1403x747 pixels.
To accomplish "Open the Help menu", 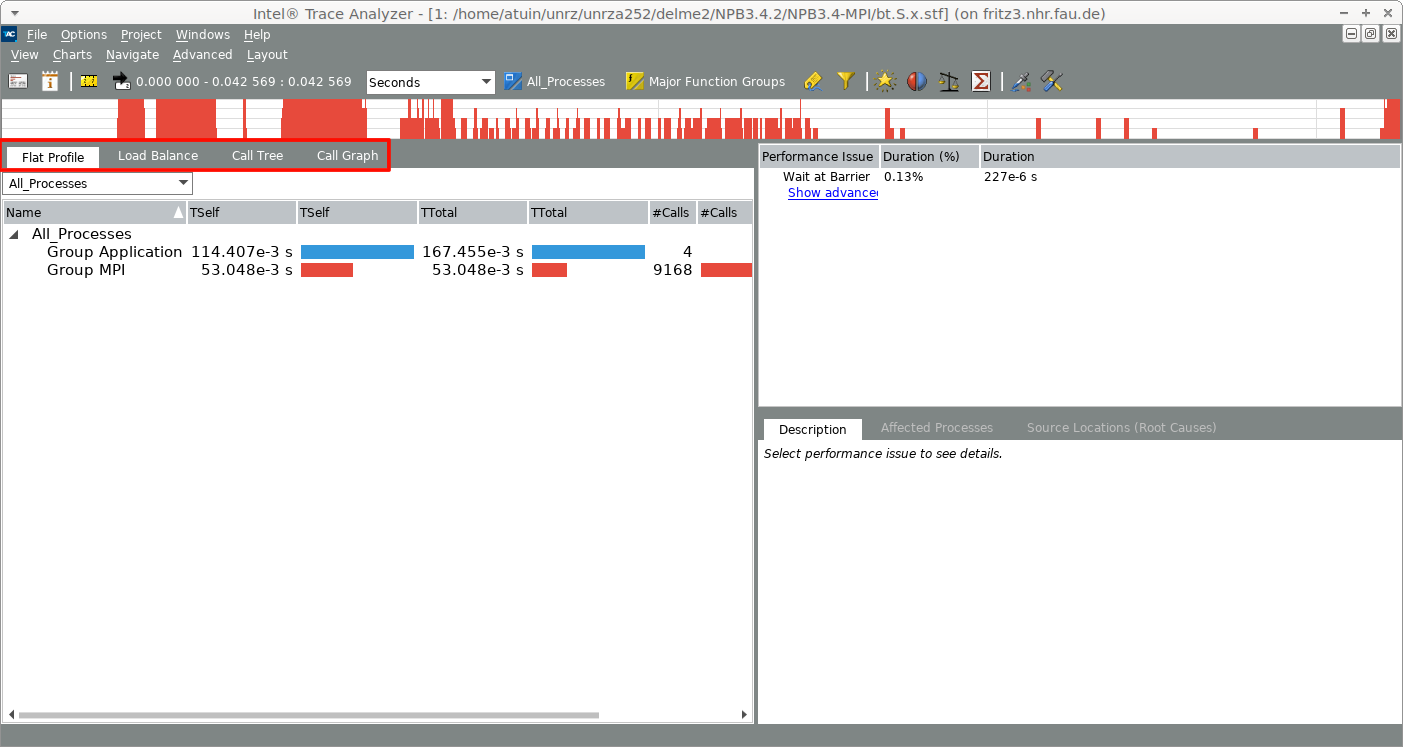I will (257, 34).
